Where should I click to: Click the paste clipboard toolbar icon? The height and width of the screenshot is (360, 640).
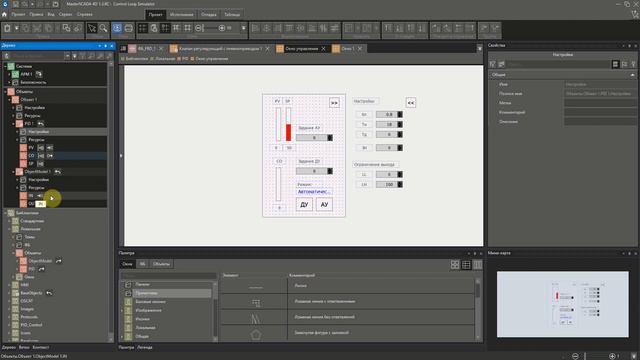coord(7,28)
